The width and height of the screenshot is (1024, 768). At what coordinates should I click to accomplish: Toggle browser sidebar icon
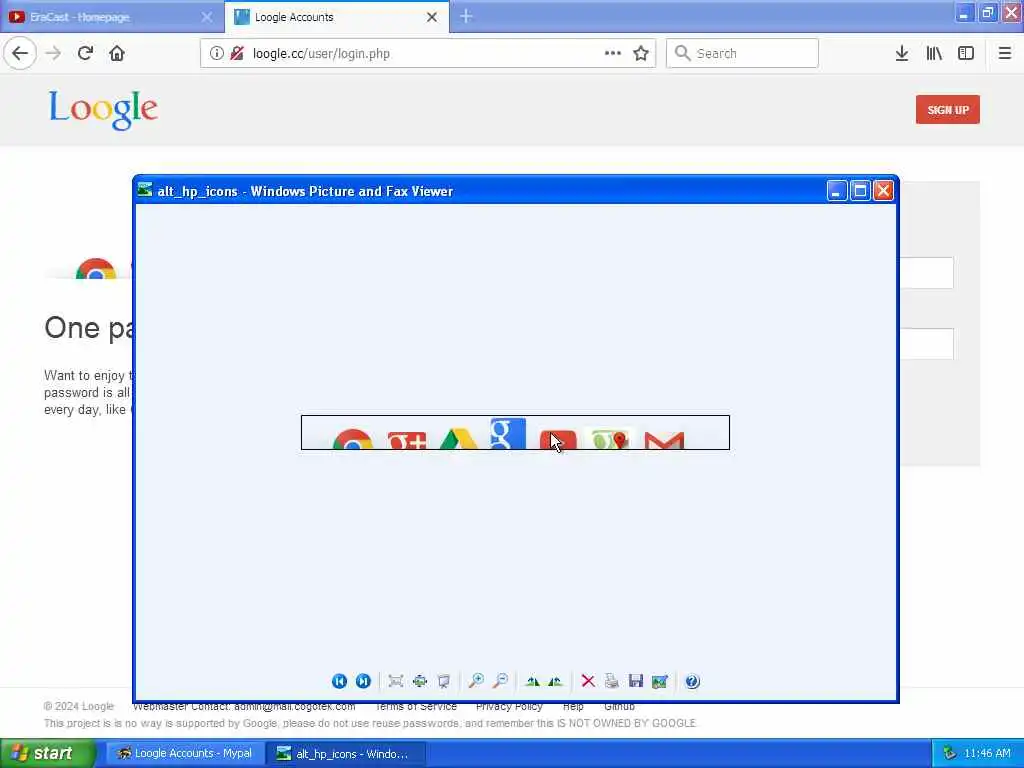pos(966,54)
